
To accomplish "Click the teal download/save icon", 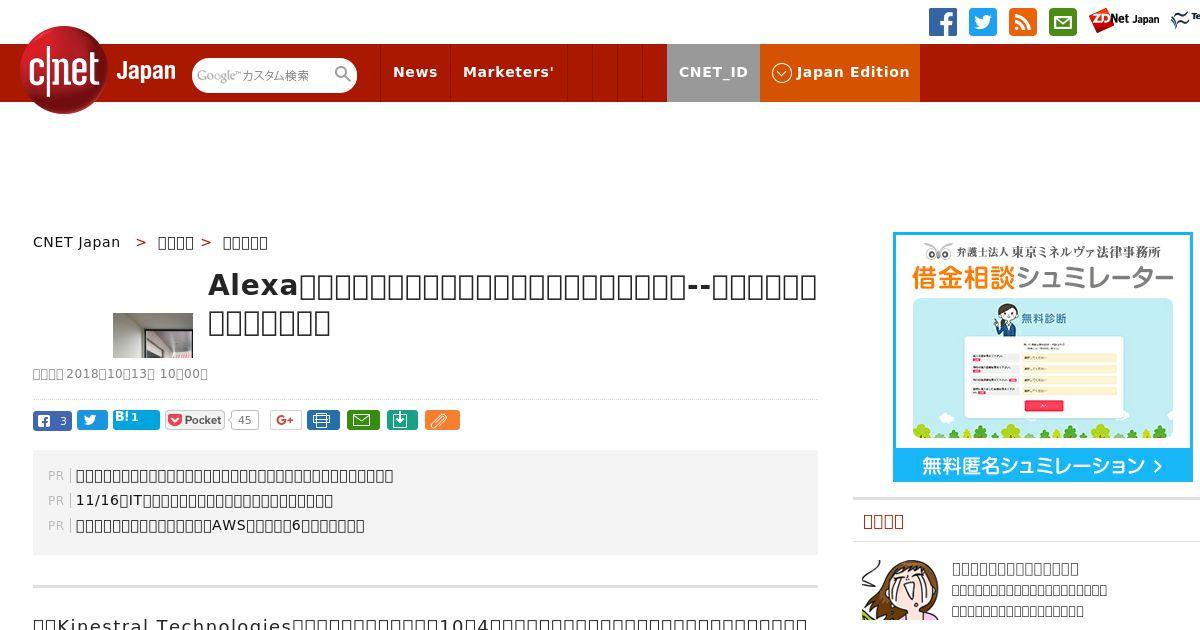I will 401,420.
